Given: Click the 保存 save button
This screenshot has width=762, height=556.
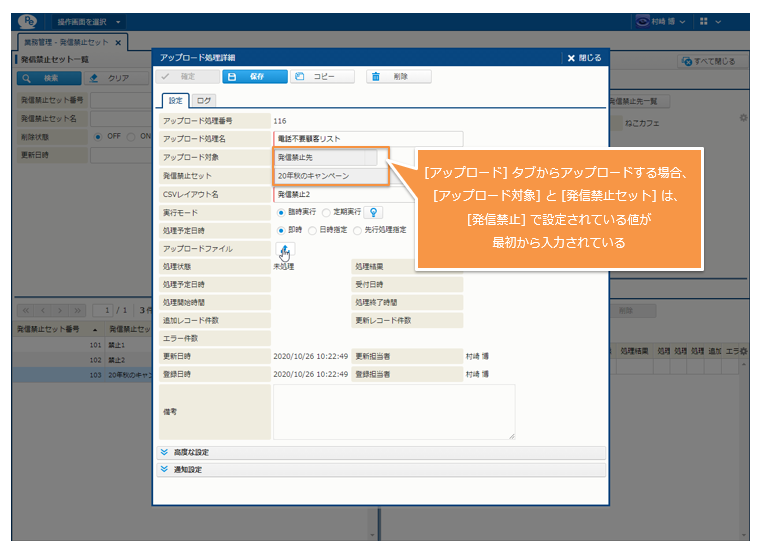Looking at the screenshot, I should tap(253, 76).
